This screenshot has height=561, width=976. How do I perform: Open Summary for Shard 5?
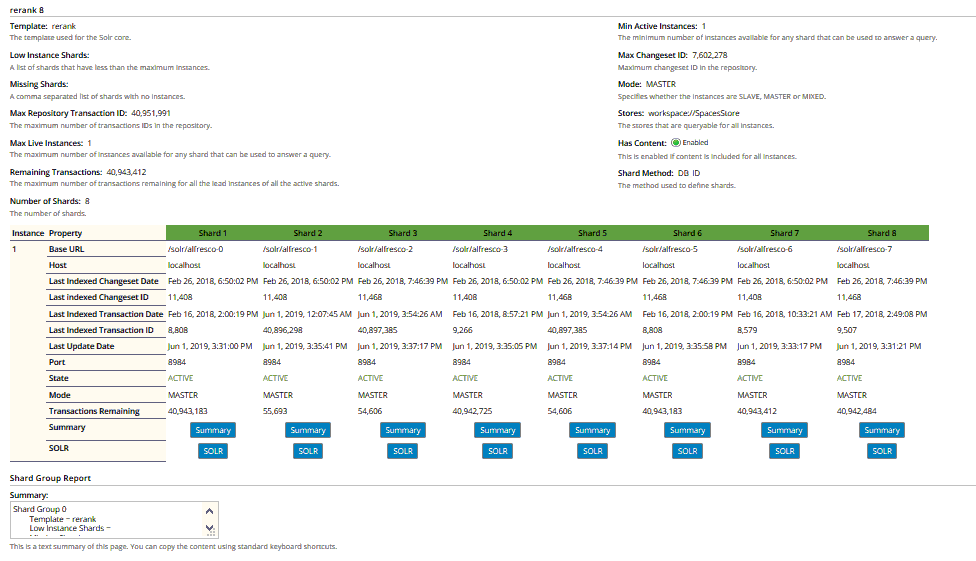click(593, 430)
